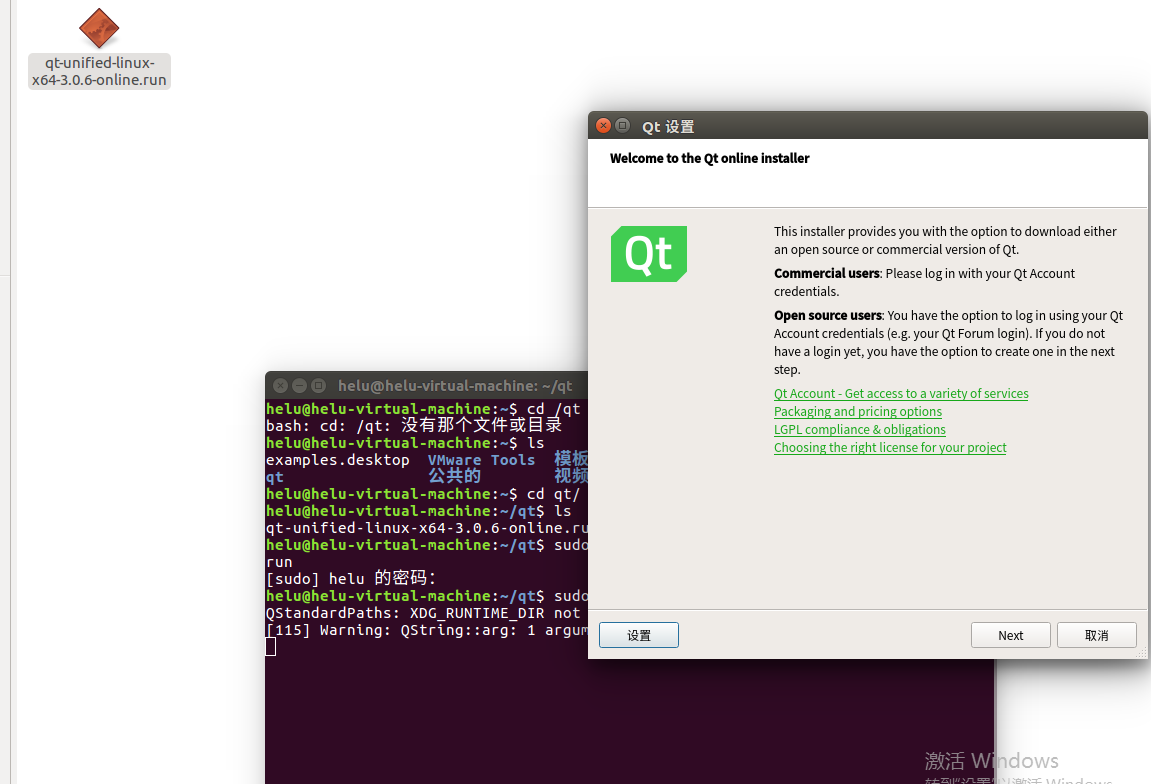Viewport: 1151px width, 784px height.
Task: Click 'Open source users' paragraph in installer
Action: (948, 342)
